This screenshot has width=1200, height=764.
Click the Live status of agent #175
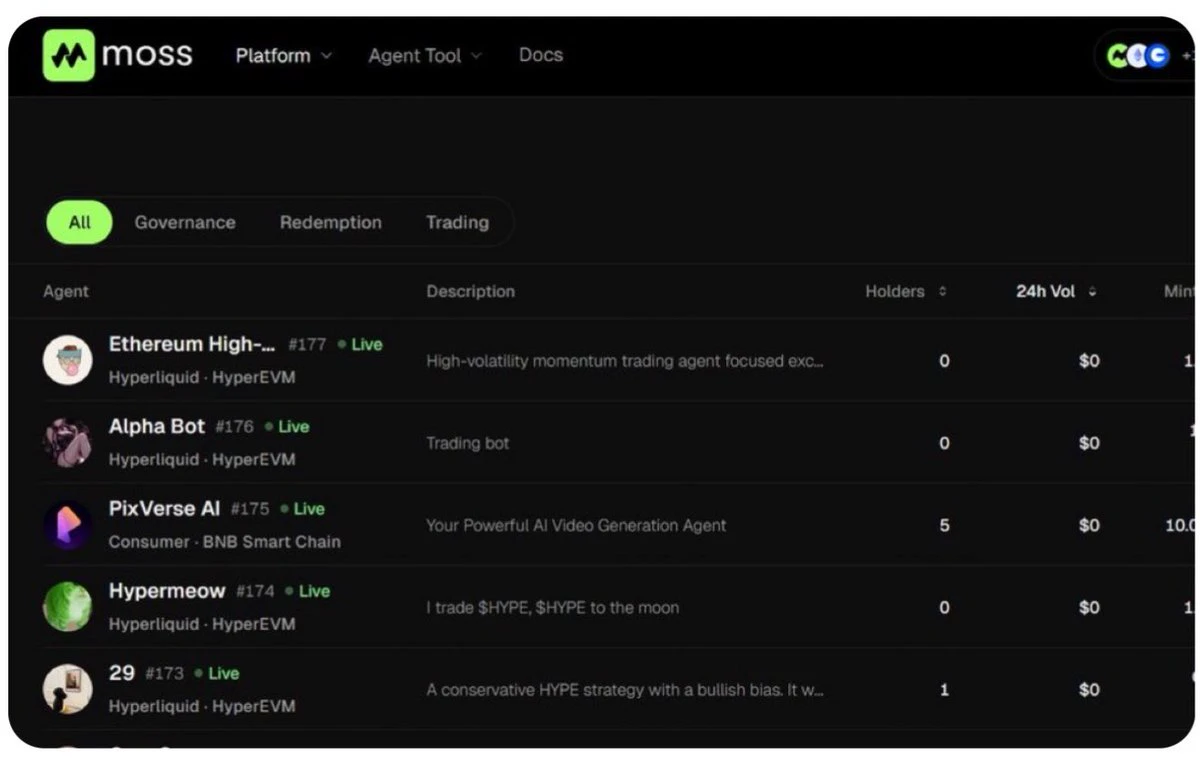pyautogui.click(x=303, y=508)
